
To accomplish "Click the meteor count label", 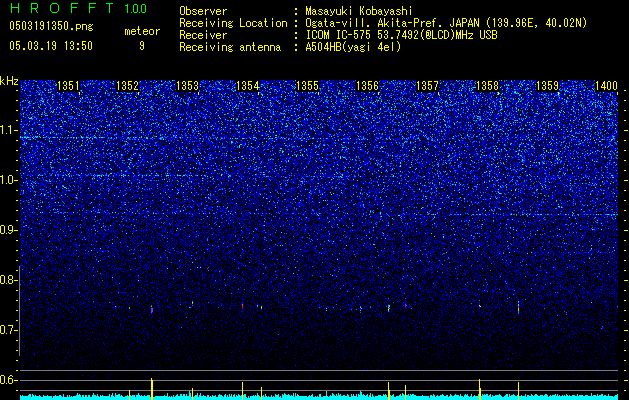I will pyautogui.click(x=142, y=31).
